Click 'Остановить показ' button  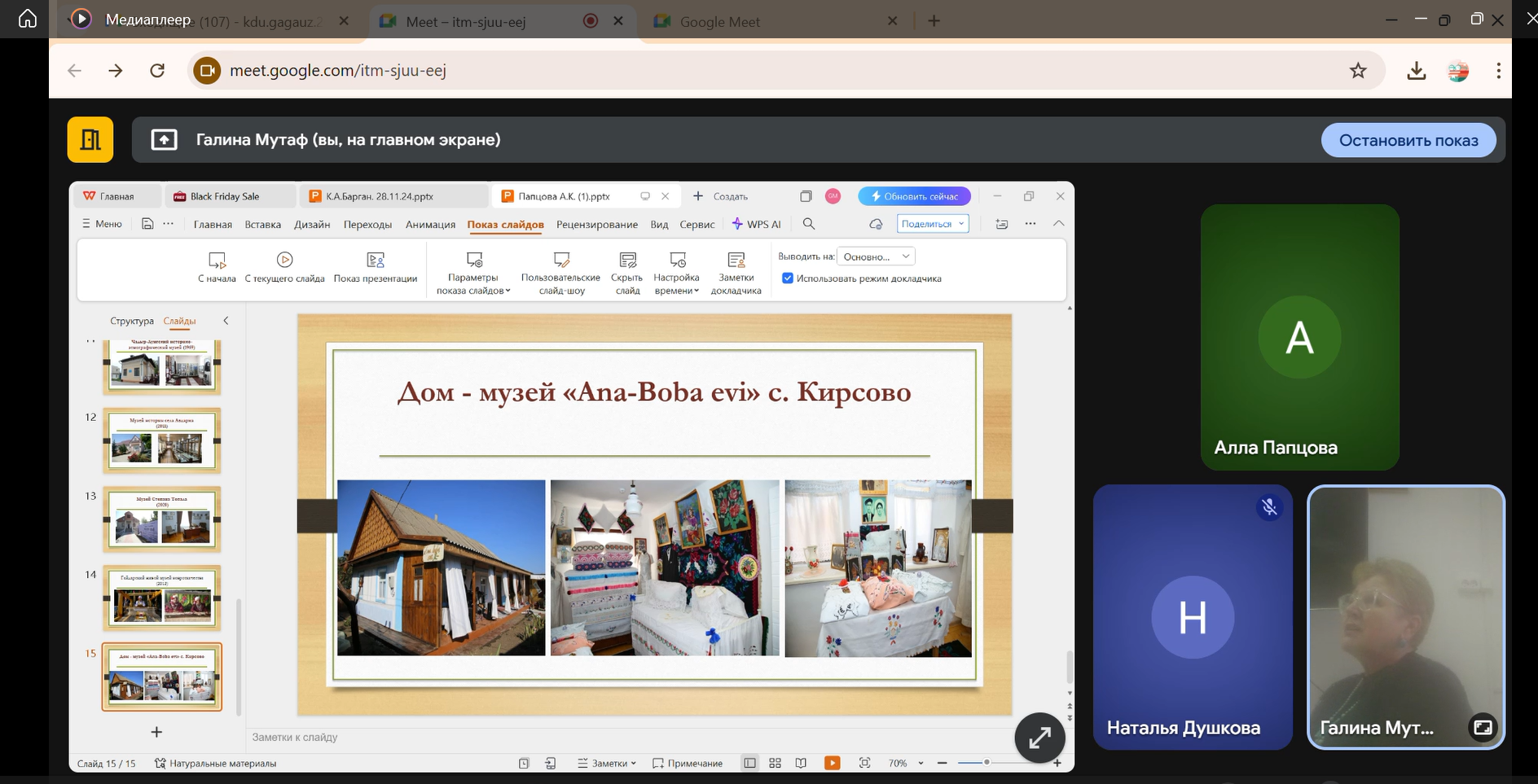(1408, 140)
